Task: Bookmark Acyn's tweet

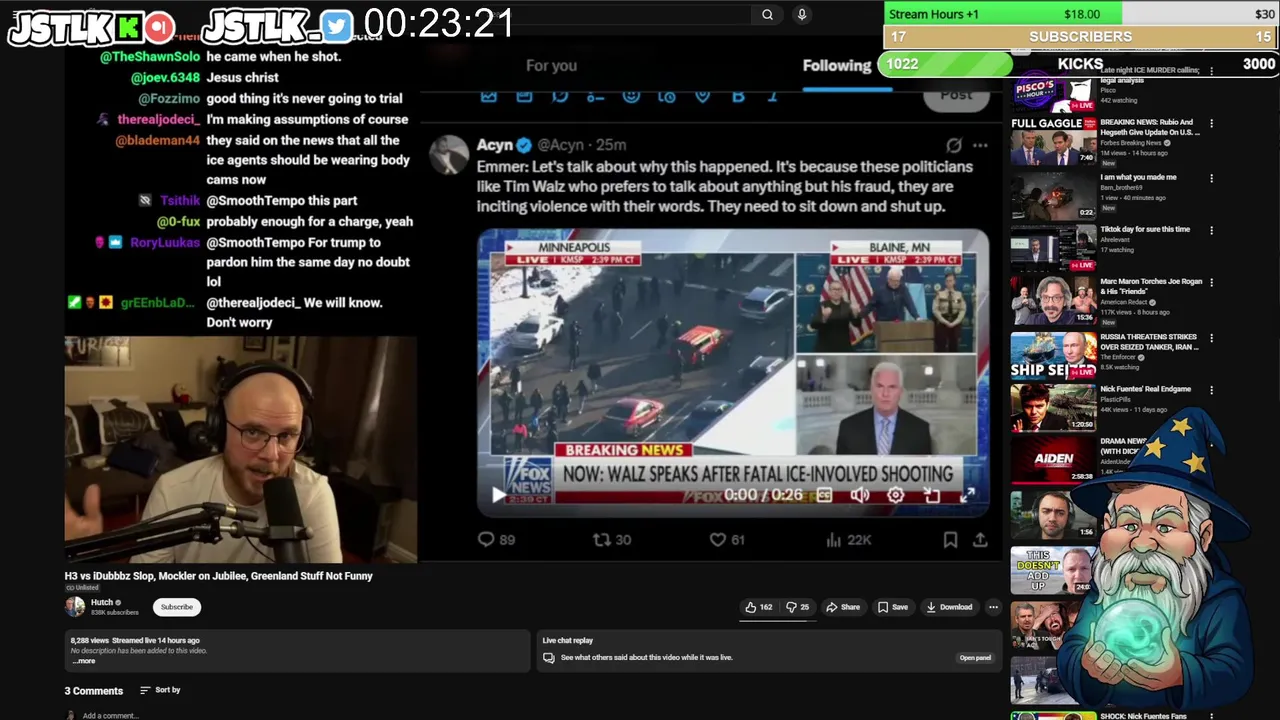Action: click(x=950, y=539)
